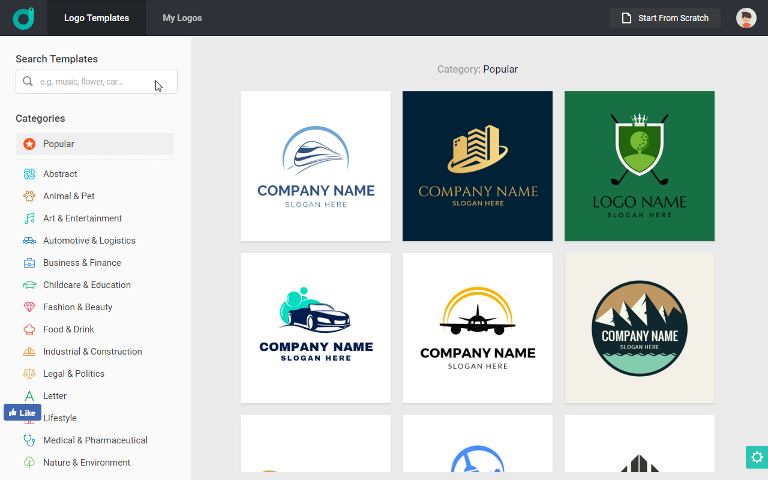Select the Abstract category icon
Viewport: 768px width, 480px height.
click(x=30, y=174)
